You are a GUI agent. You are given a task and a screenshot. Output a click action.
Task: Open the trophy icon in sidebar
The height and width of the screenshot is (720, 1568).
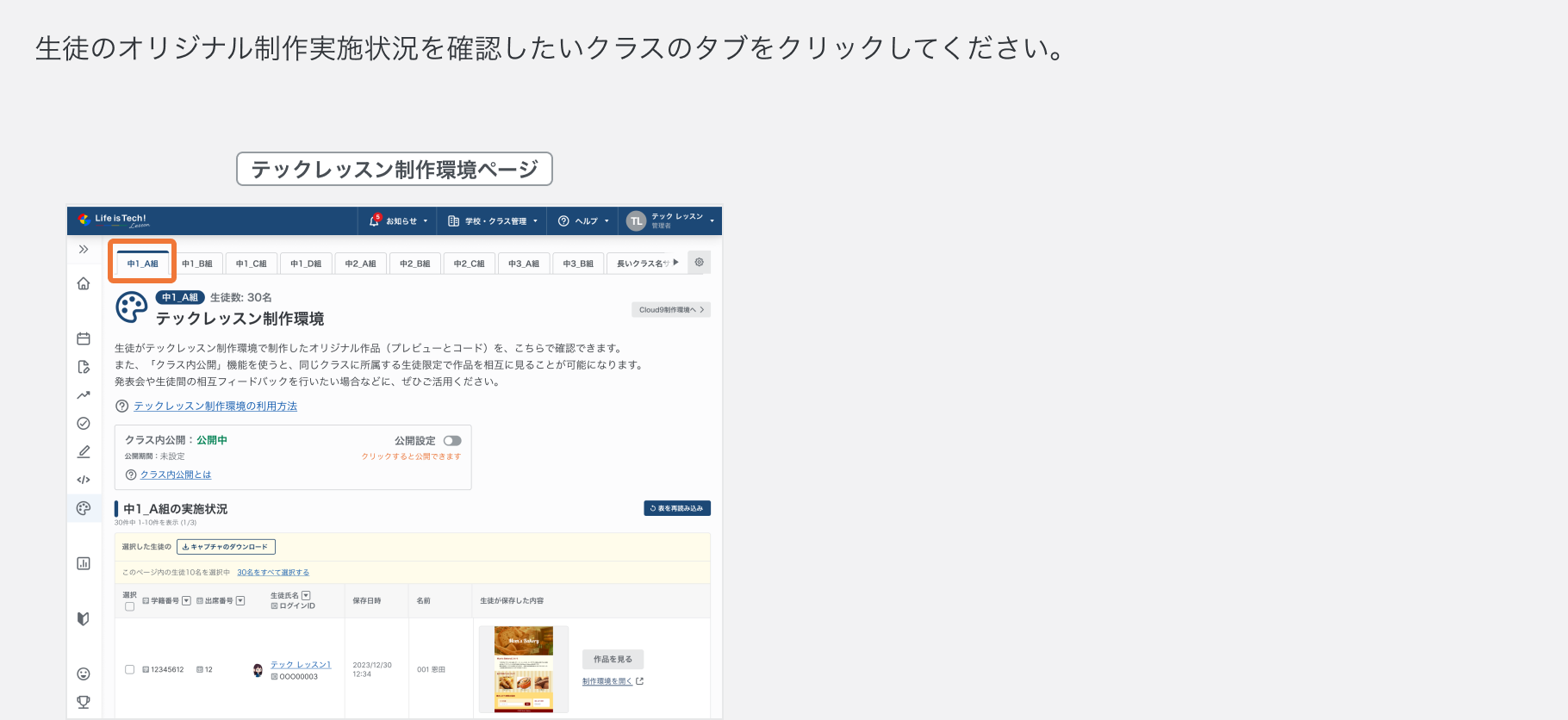tap(84, 702)
